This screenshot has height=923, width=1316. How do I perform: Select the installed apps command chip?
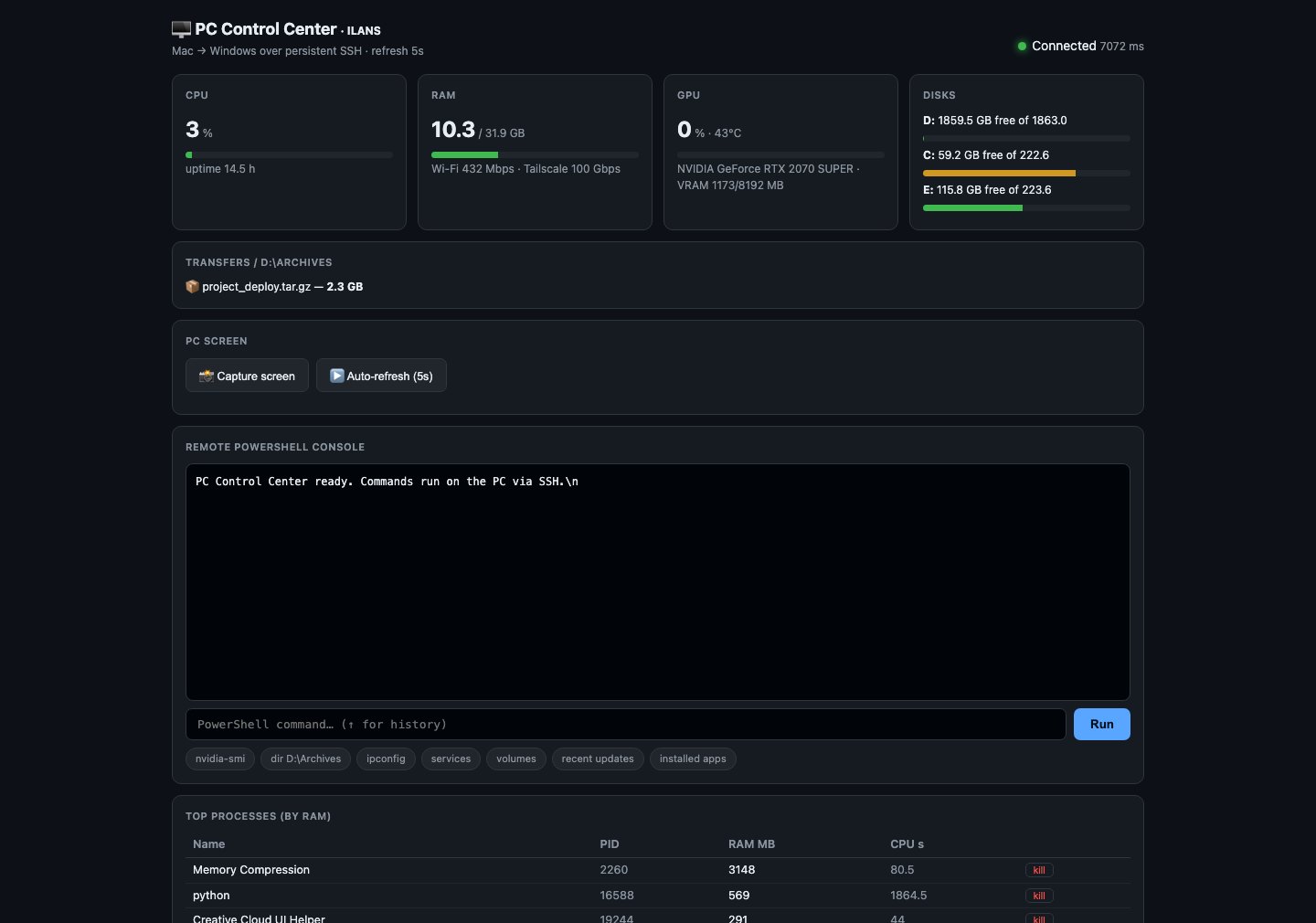693,759
